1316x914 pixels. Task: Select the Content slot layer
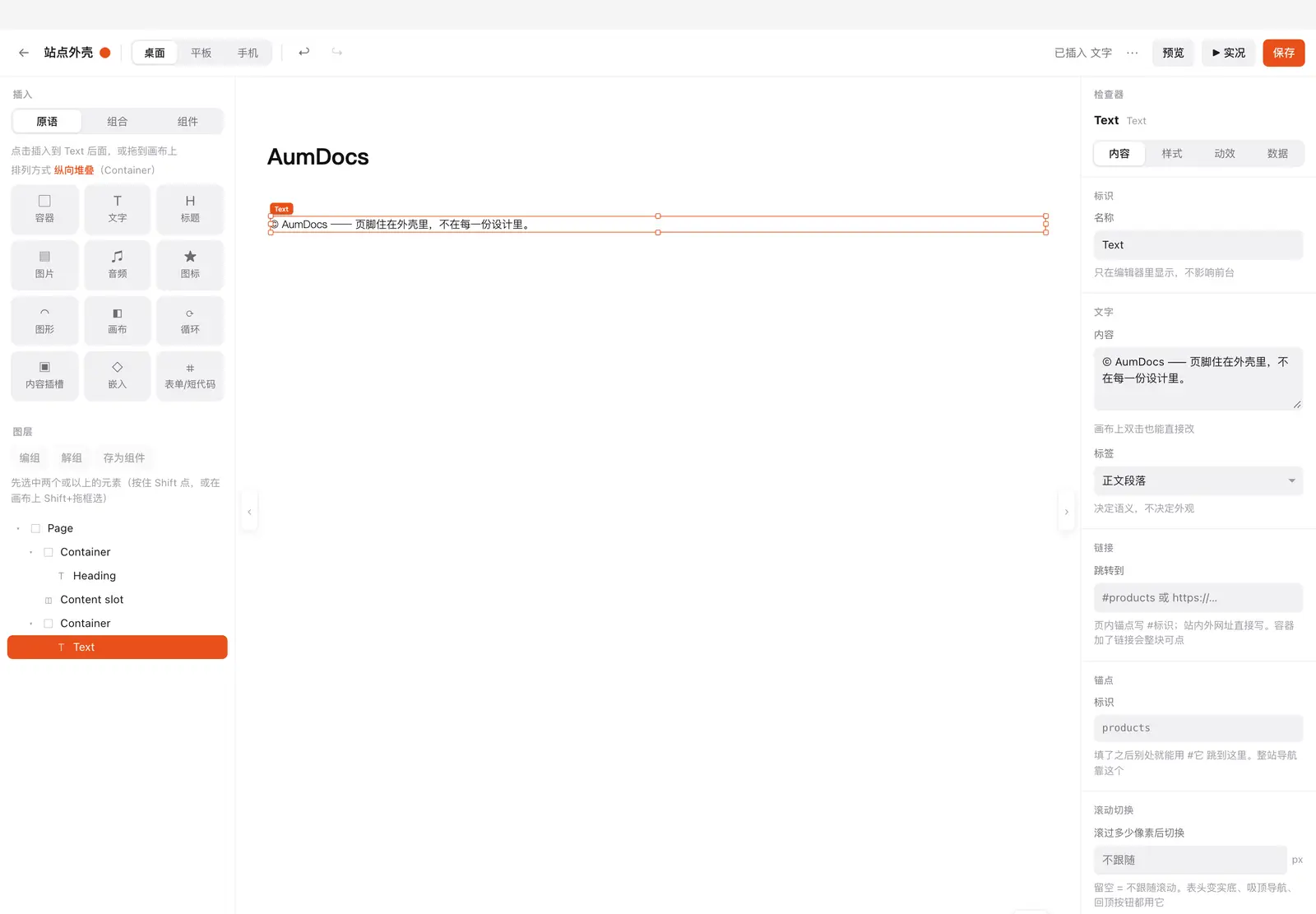[x=118, y=600]
